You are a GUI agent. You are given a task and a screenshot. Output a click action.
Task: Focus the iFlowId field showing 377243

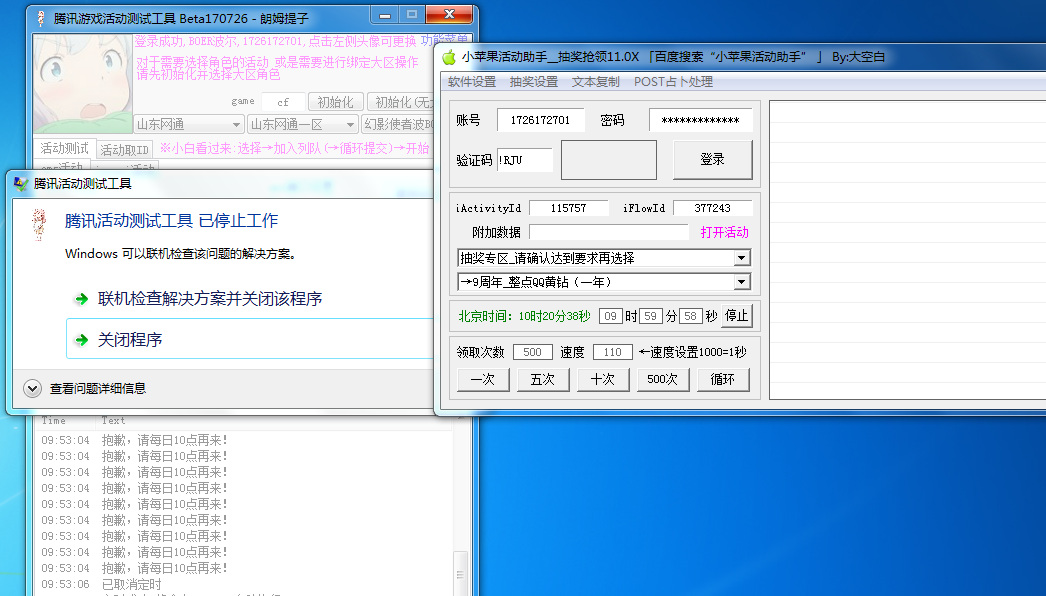[712, 208]
